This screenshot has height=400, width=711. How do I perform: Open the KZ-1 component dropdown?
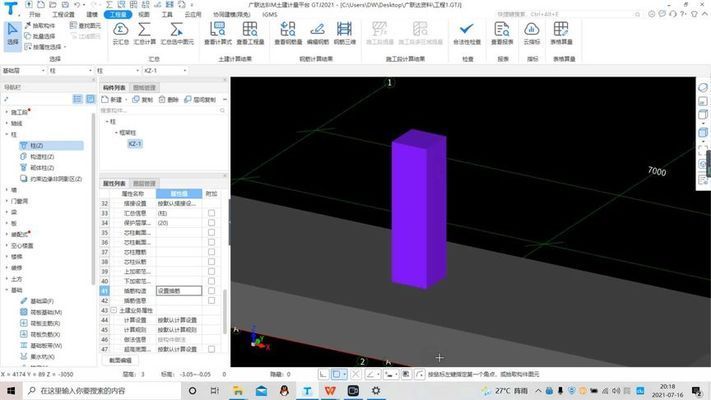pos(180,71)
